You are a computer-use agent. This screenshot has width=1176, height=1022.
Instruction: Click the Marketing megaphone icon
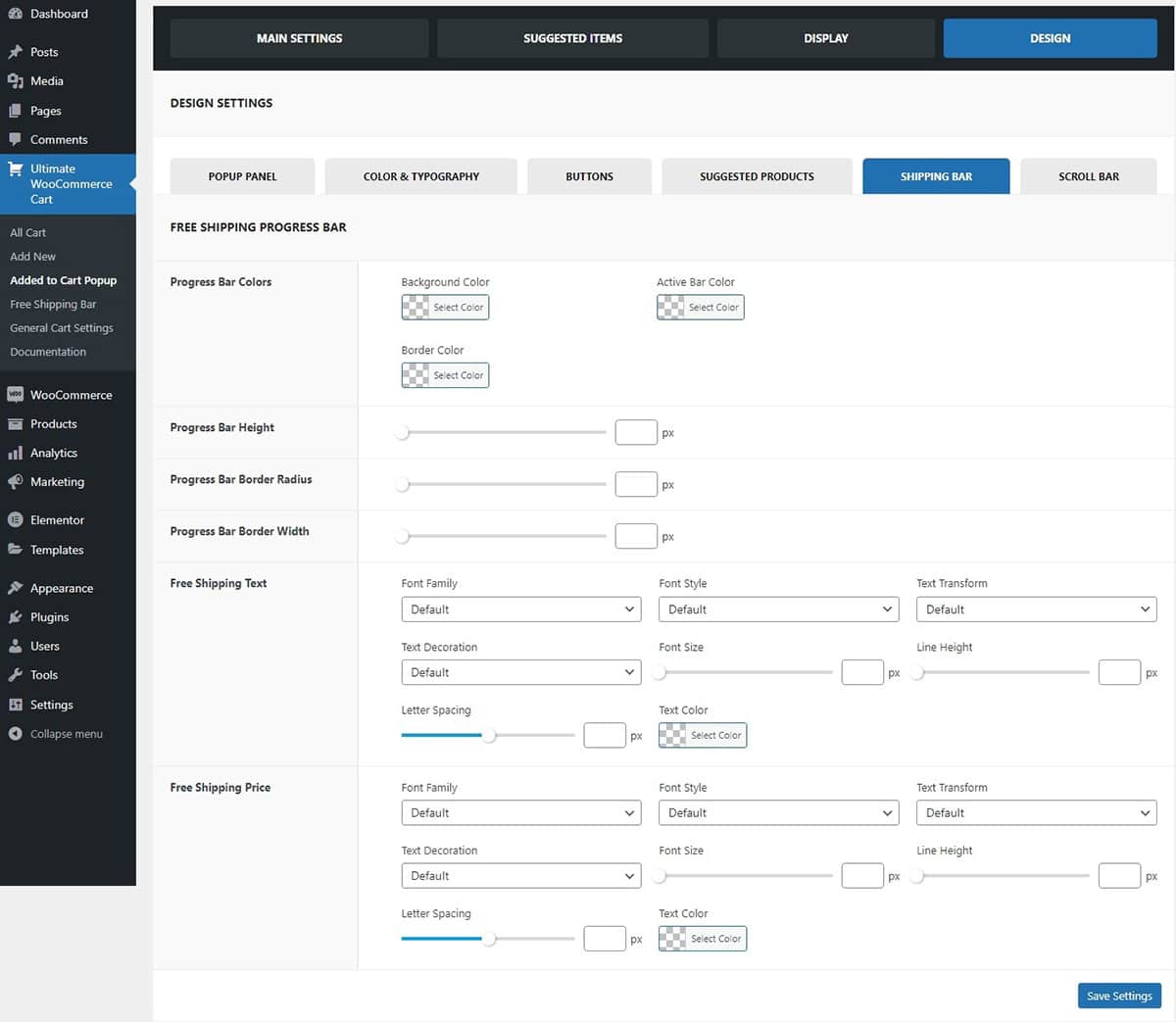point(15,482)
